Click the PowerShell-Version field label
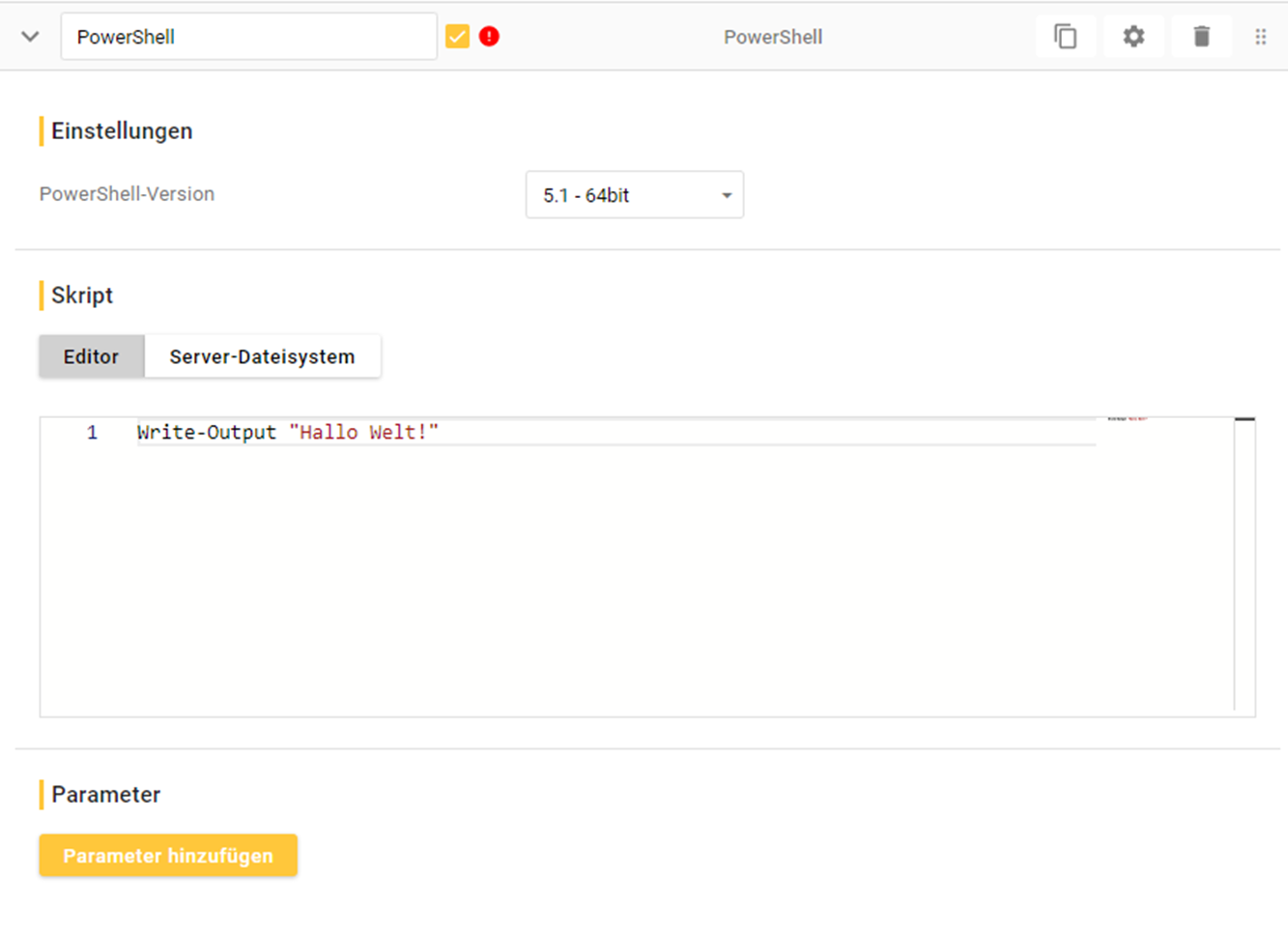This screenshot has height=932, width=1288. click(127, 194)
